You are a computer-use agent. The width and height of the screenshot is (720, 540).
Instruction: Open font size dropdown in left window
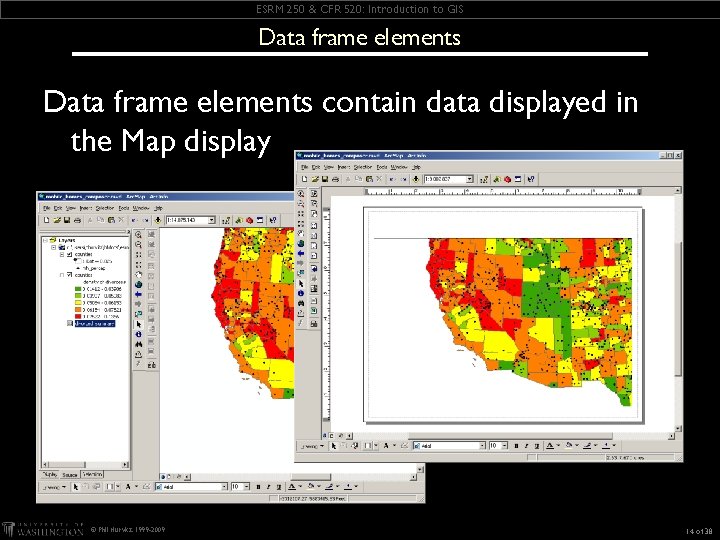click(x=247, y=487)
